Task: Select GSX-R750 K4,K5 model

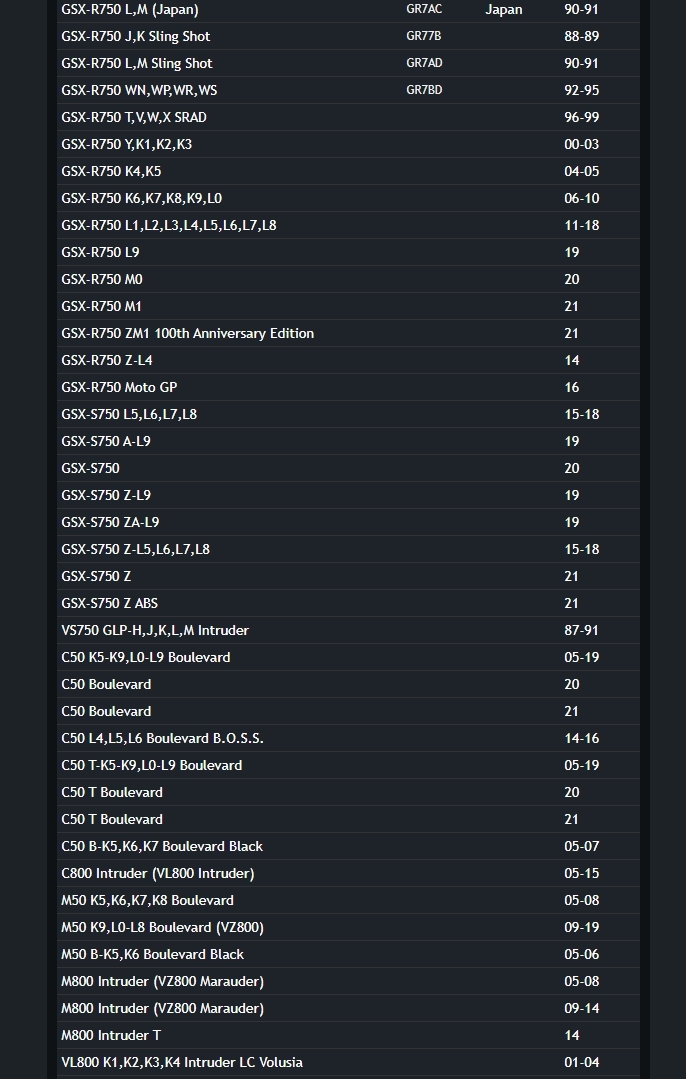Action: pyautogui.click(x=111, y=172)
